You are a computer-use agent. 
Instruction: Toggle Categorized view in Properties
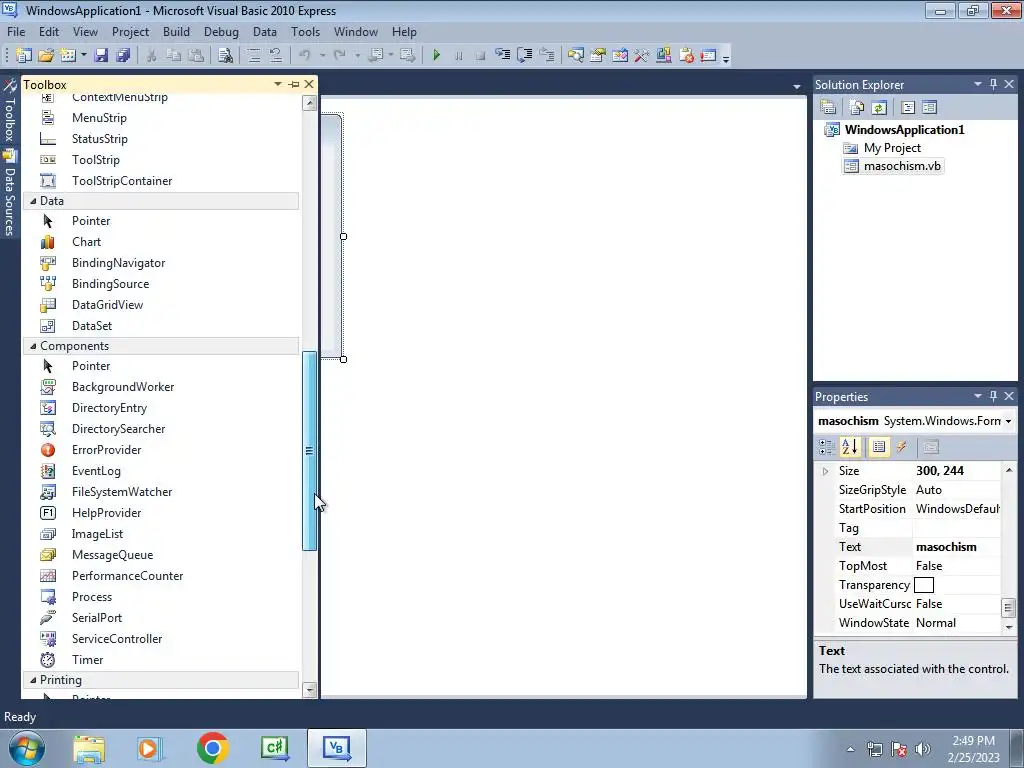point(827,447)
